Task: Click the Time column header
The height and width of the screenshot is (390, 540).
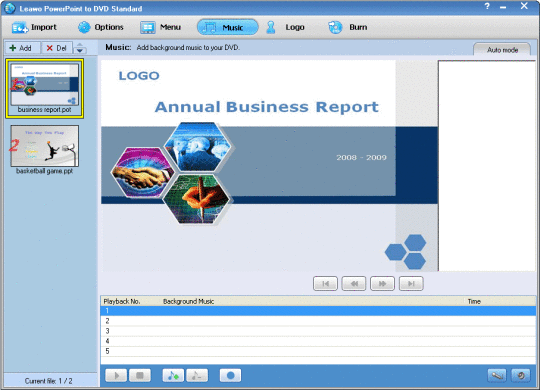Action: click(x=474, y=301)
